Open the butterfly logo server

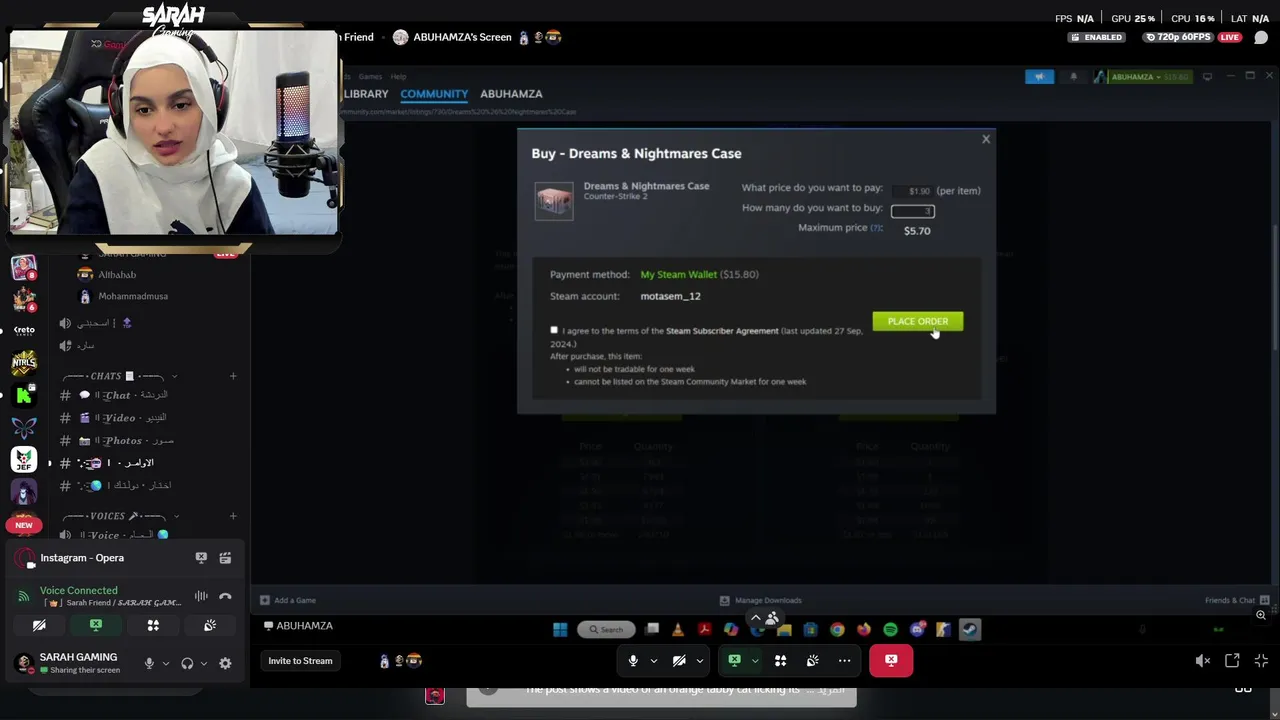(x=24, y=427)
